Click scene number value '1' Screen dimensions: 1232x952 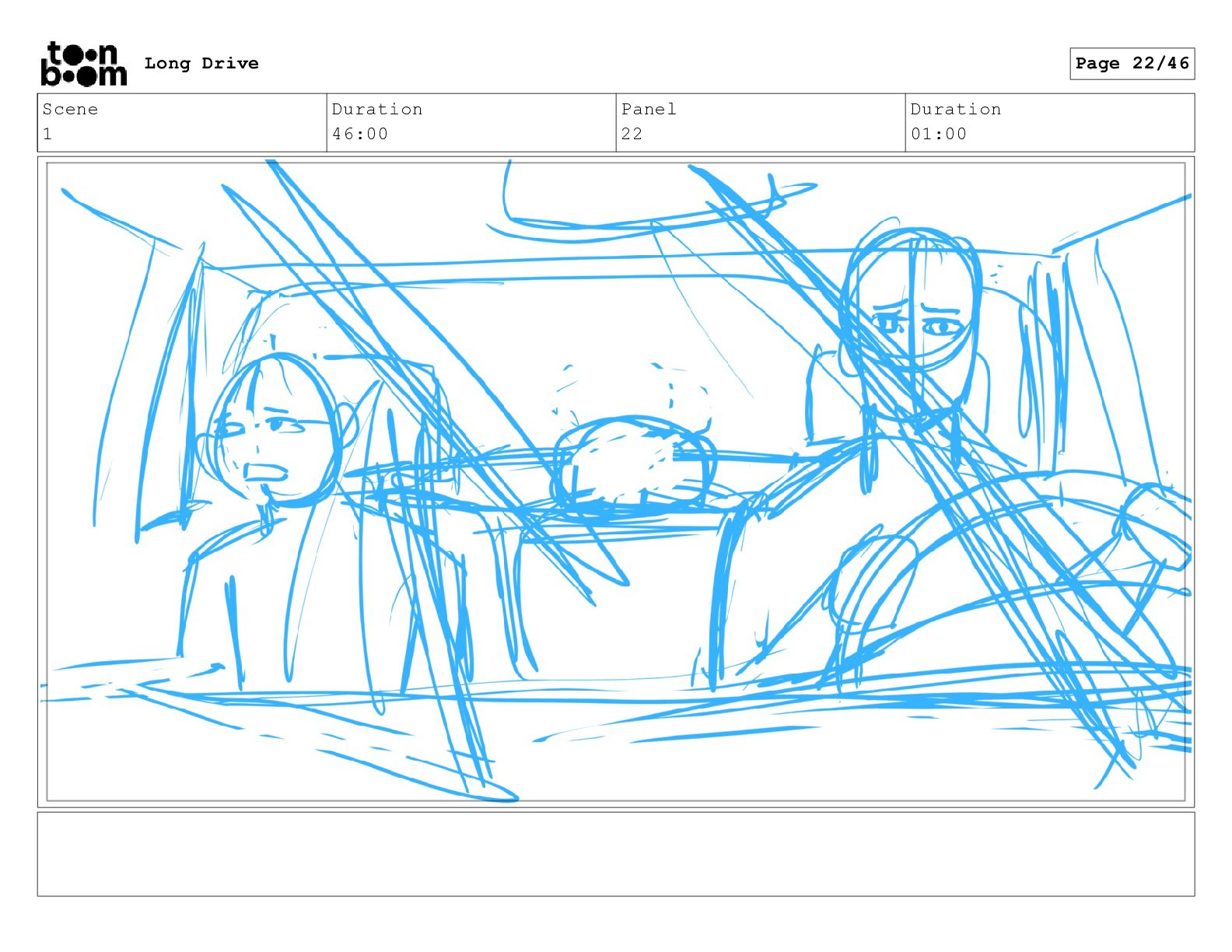(x=47, y=134)
